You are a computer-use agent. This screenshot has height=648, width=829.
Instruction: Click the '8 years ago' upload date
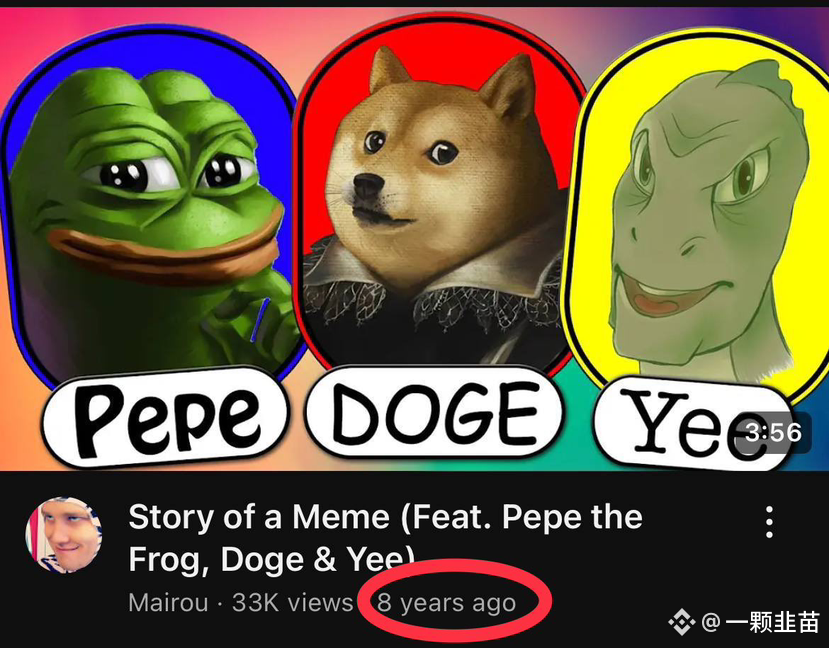(x=447, y=603)
